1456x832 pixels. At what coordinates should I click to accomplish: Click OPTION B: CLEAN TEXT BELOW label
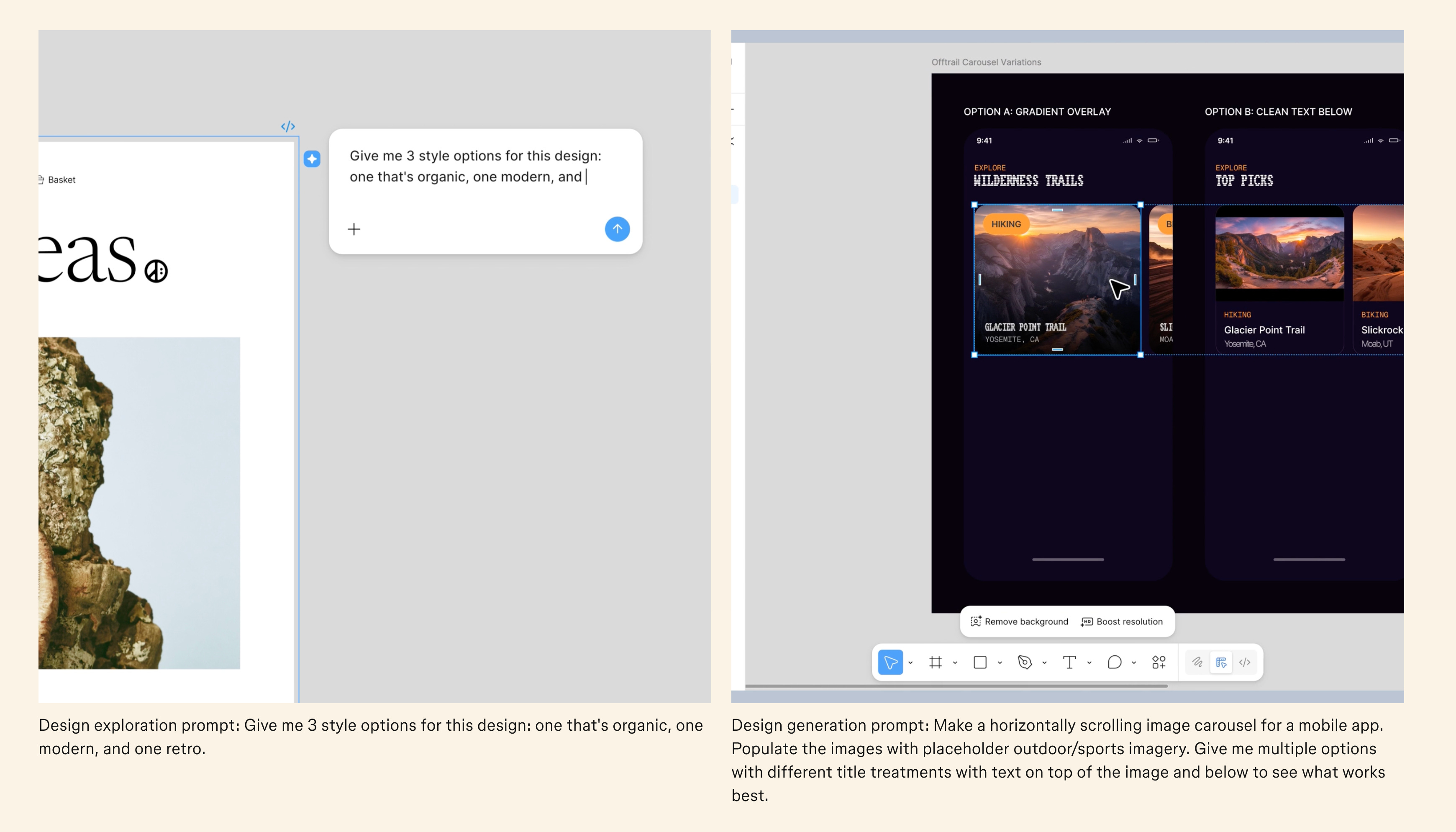[x=1278, y=111]
